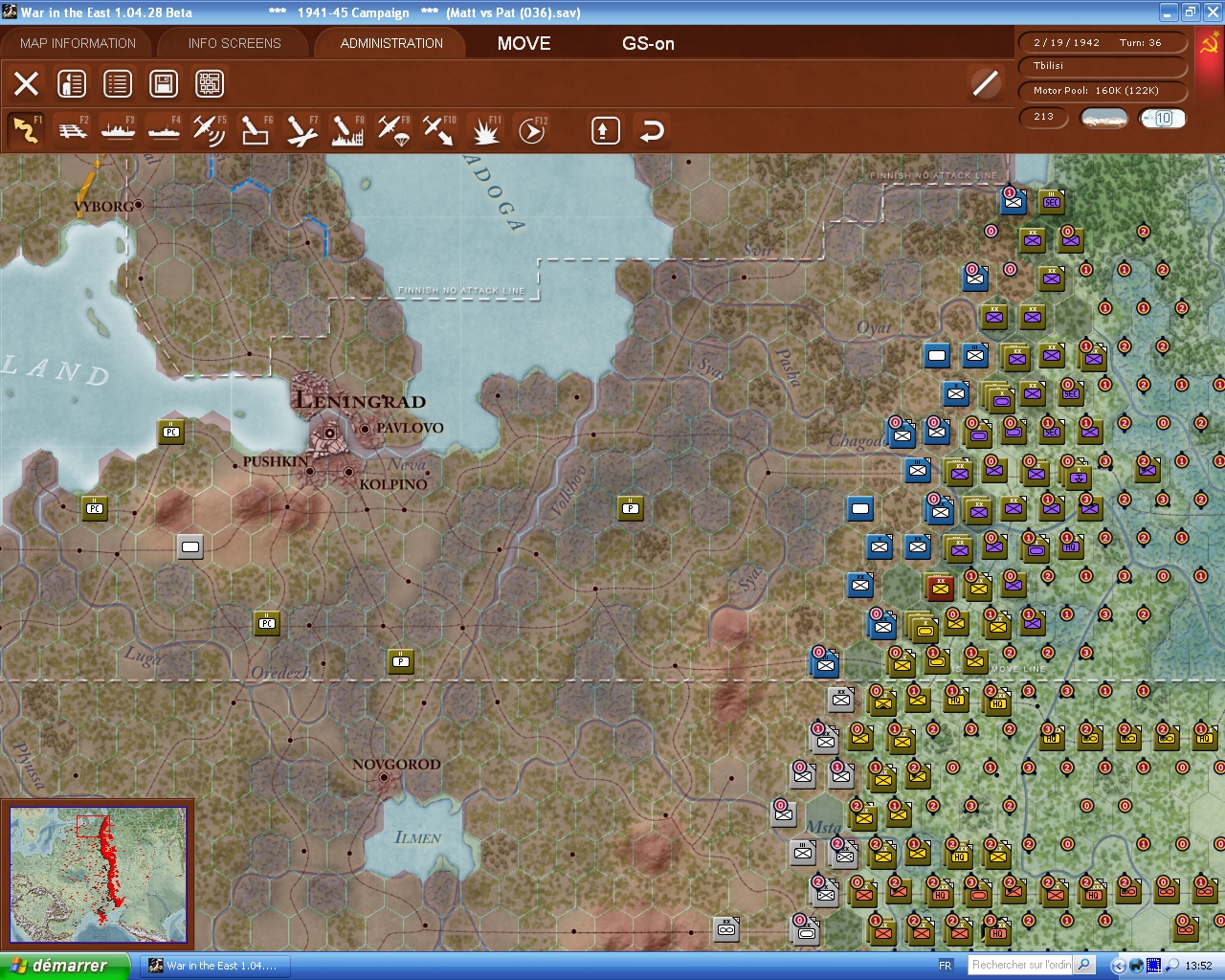Viewport: 1225px width, 980px height.
Task: Click the Tbilisi location field
Action: click(1103, 66)
